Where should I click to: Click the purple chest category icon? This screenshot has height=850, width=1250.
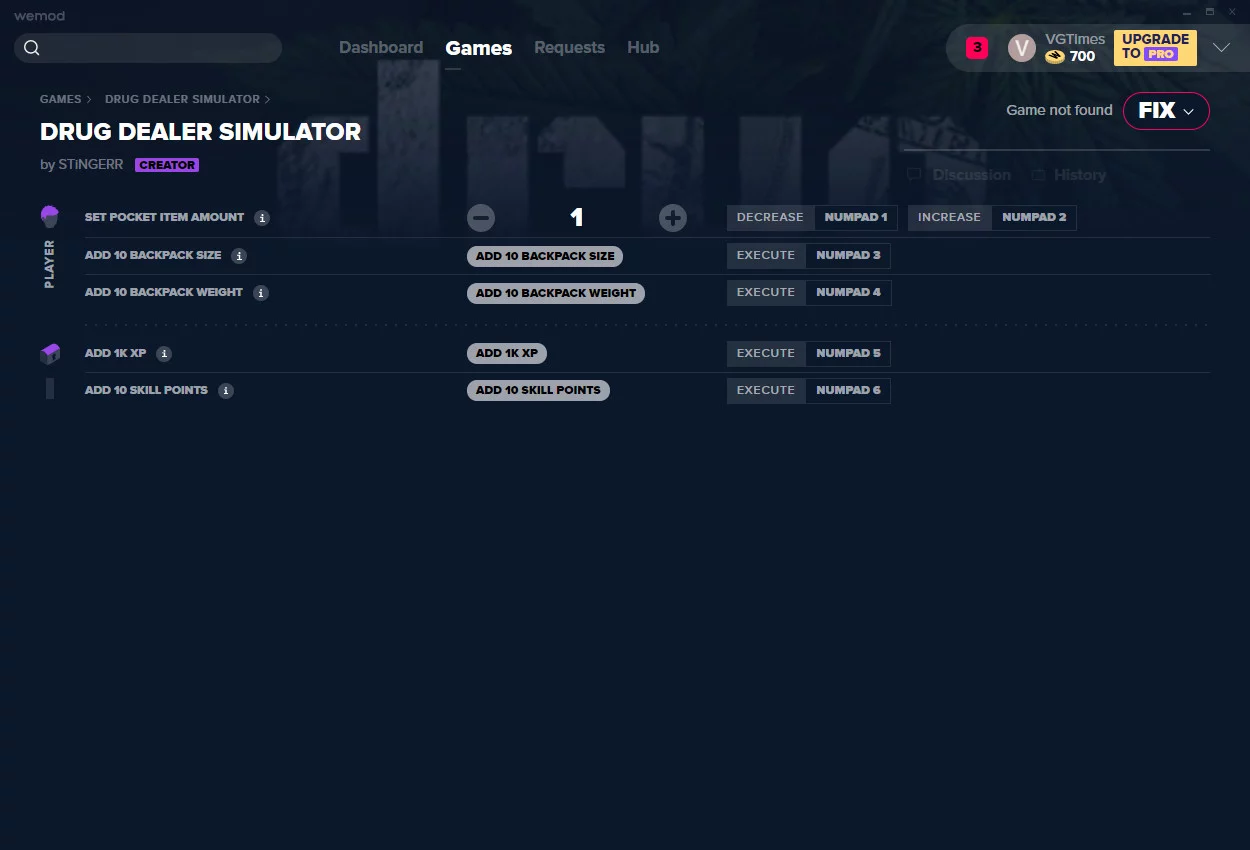[x=50, y=354]
